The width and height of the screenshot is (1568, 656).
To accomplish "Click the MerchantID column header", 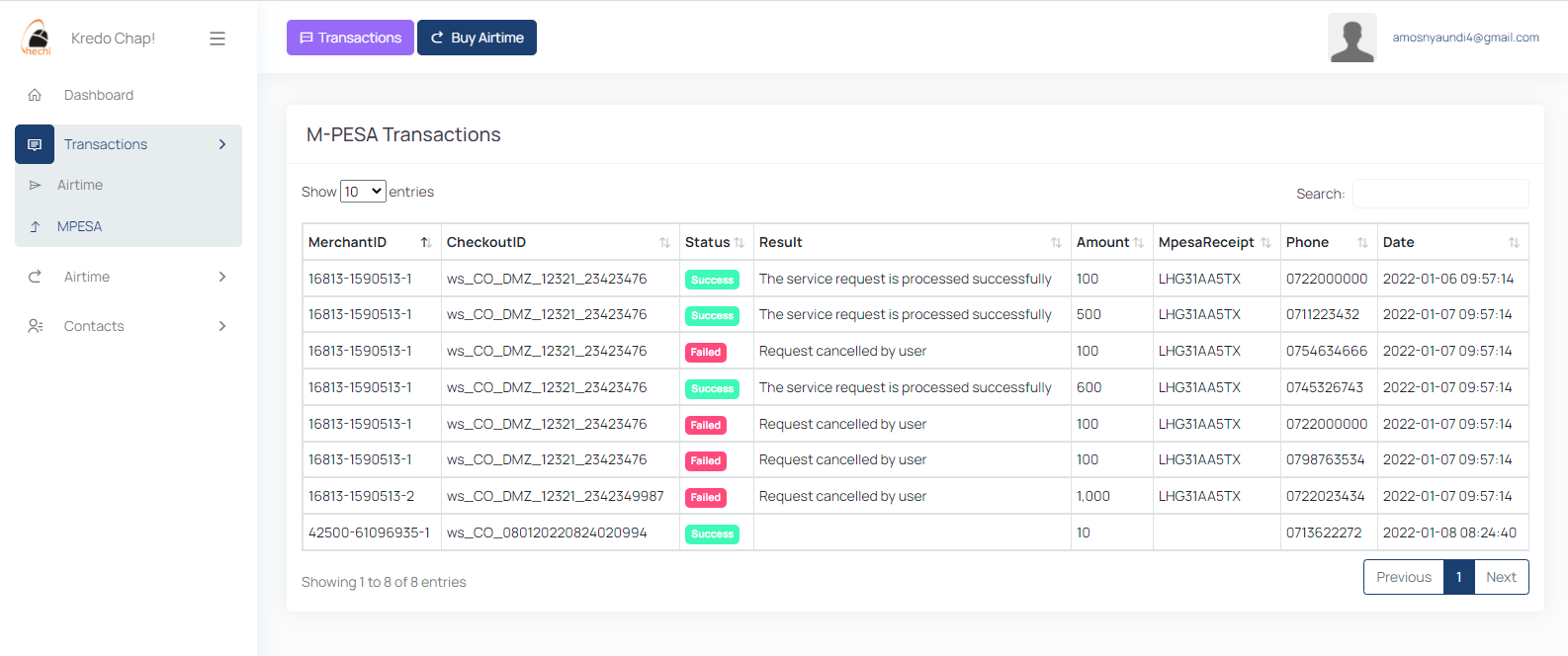I will click(372, 242).
